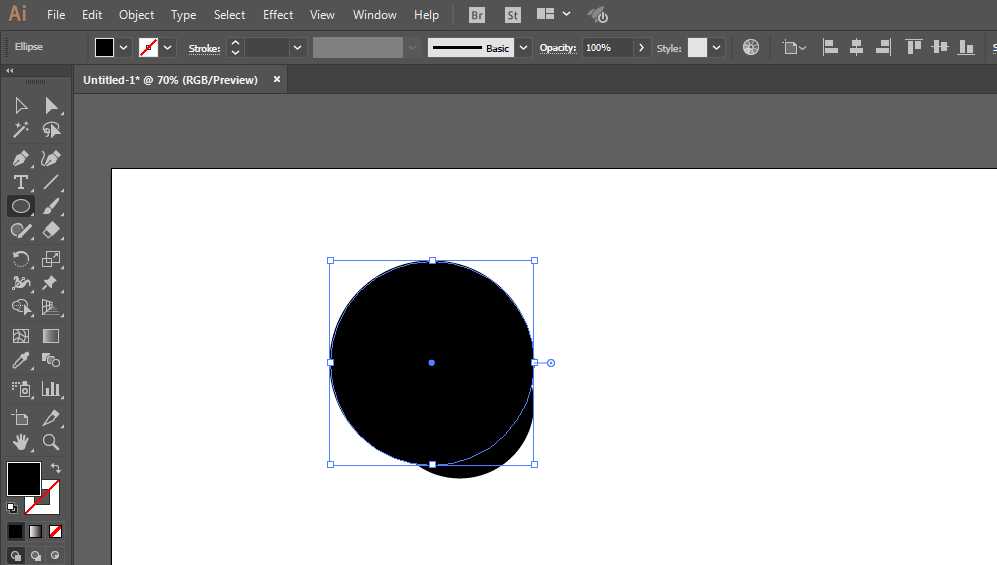Set paint mode to None
The image size is (997, 565).
pos(56,531)
